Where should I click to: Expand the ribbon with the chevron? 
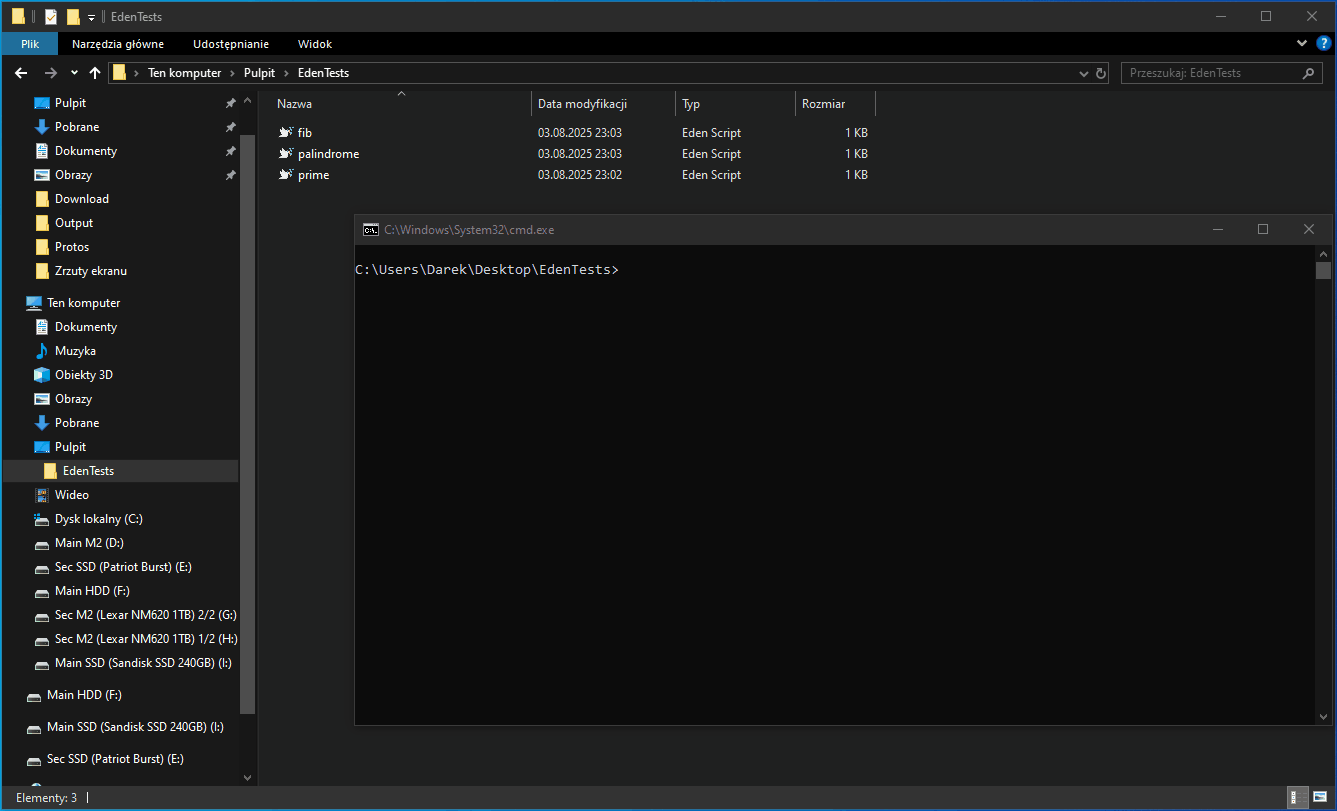1302,44
